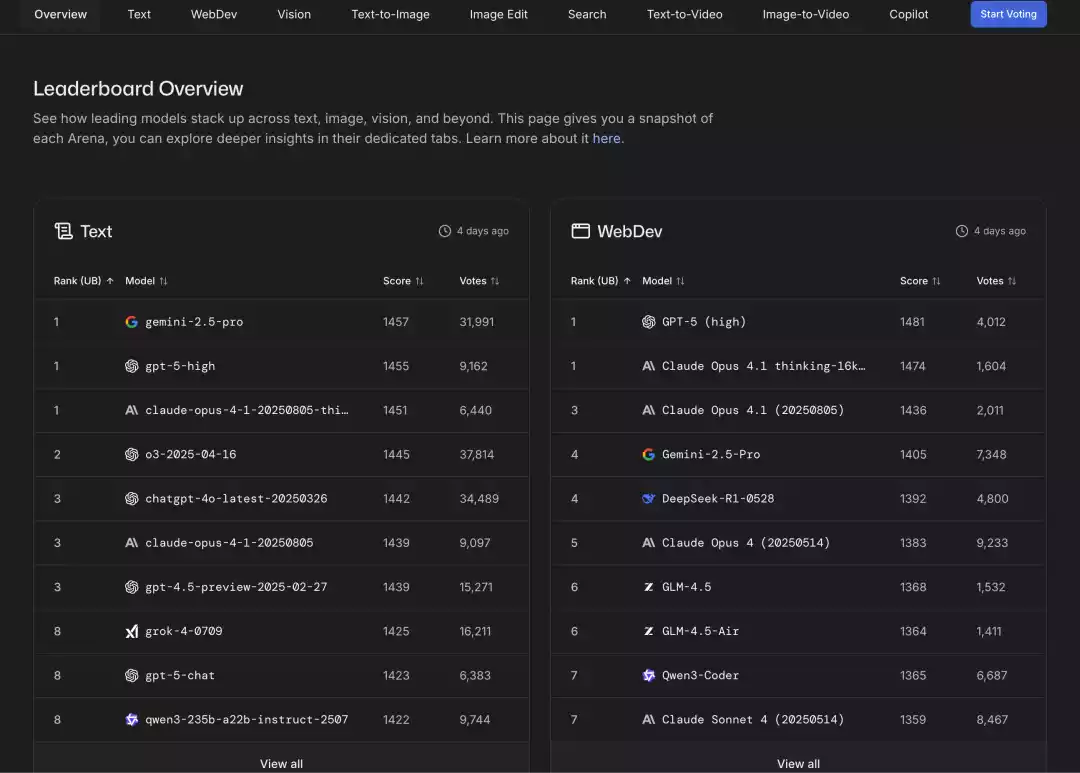The height and width of the screenshot is (773, 1080).
Task: Click the OpenAI icon beside chatgpt-4o-latest-20250326
Action: pos(132,498)
